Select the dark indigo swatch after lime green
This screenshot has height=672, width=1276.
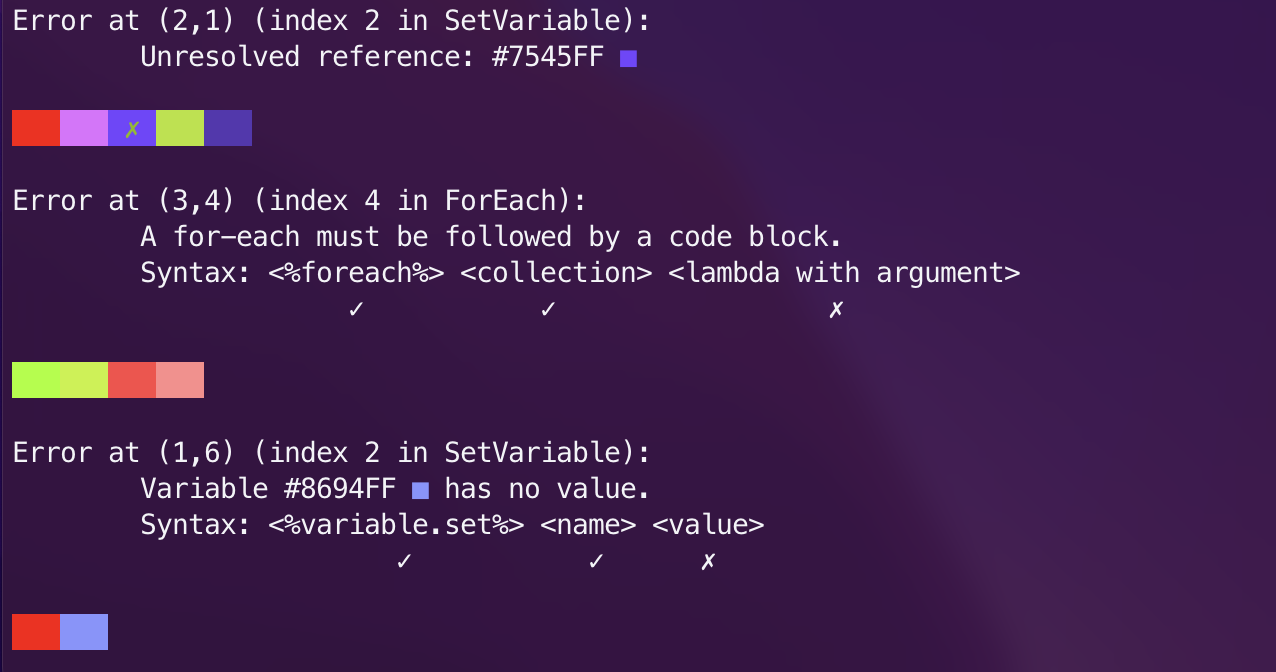pos(228,128)
